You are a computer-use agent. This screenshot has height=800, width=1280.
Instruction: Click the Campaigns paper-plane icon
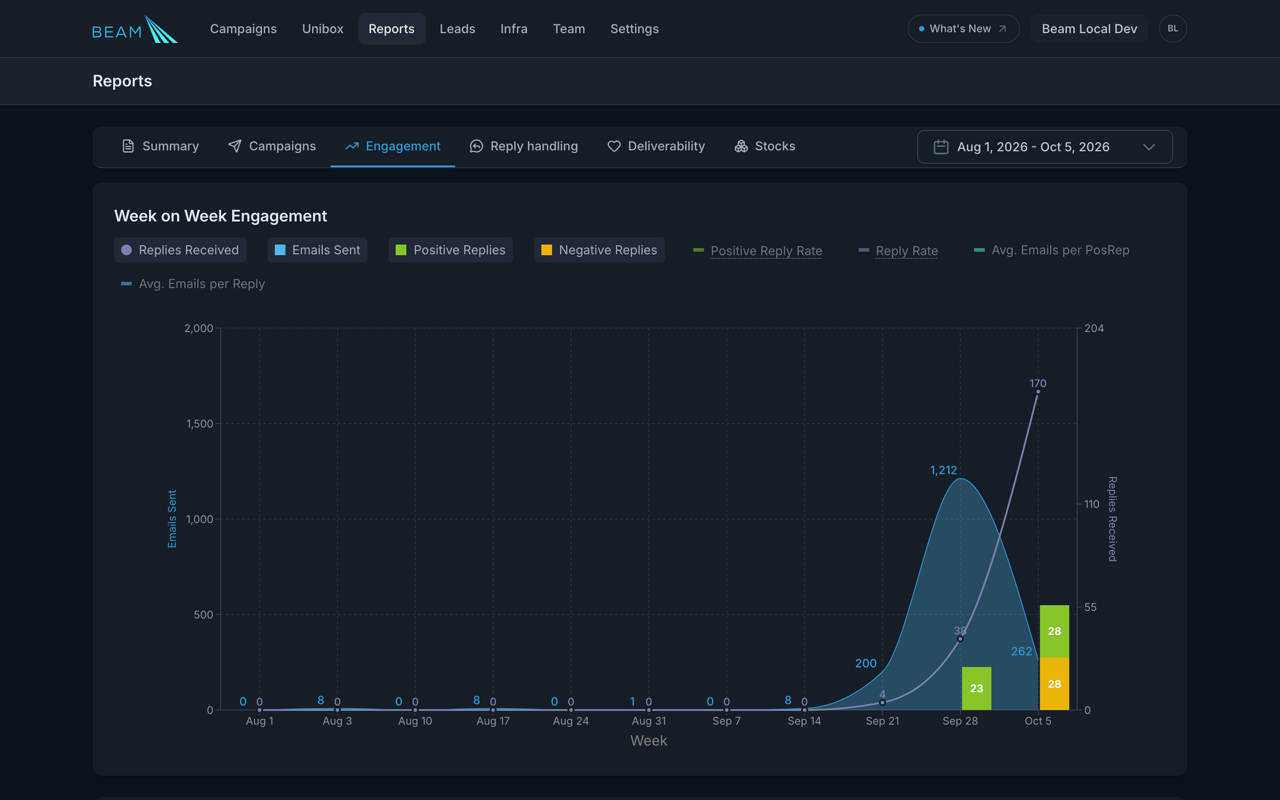click(235, 146)
